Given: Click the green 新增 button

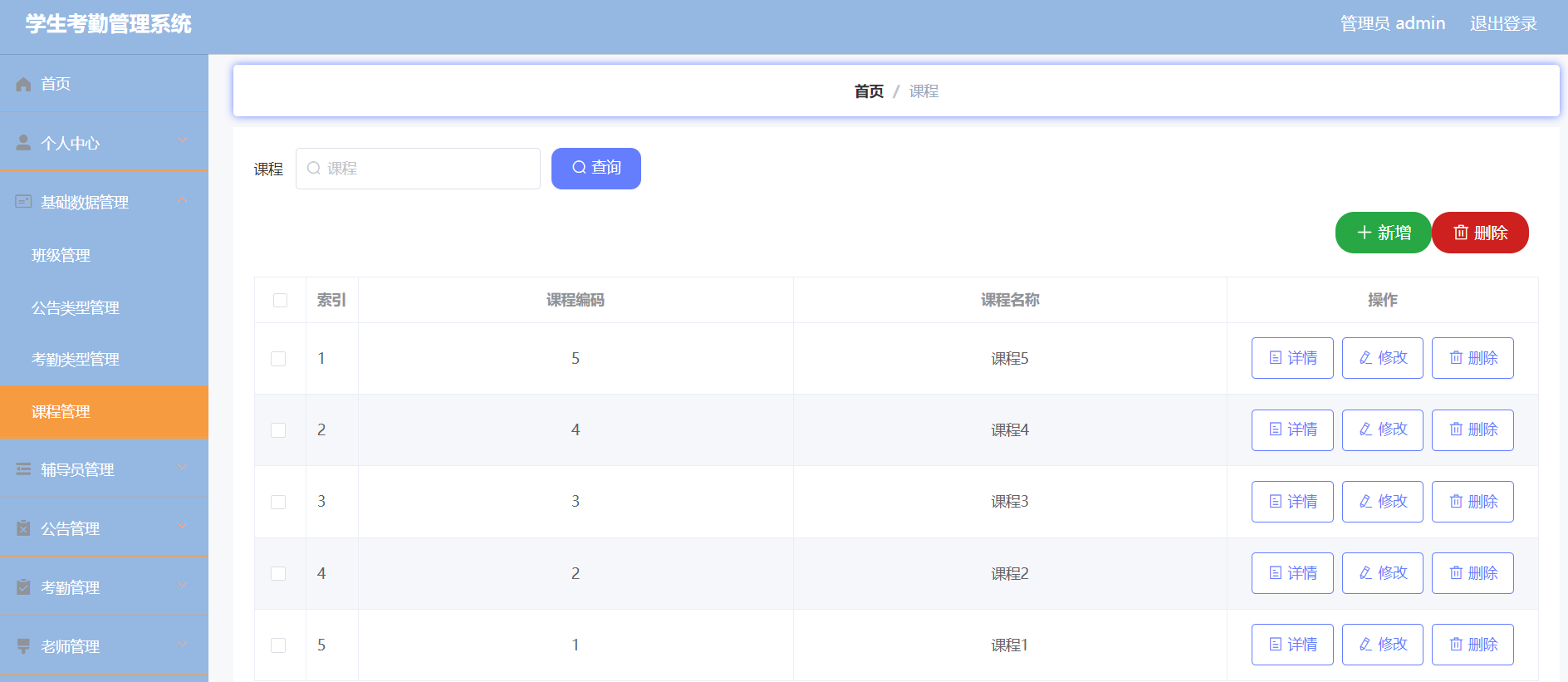Looking at the screenshot, I should tap(1383, 233).
